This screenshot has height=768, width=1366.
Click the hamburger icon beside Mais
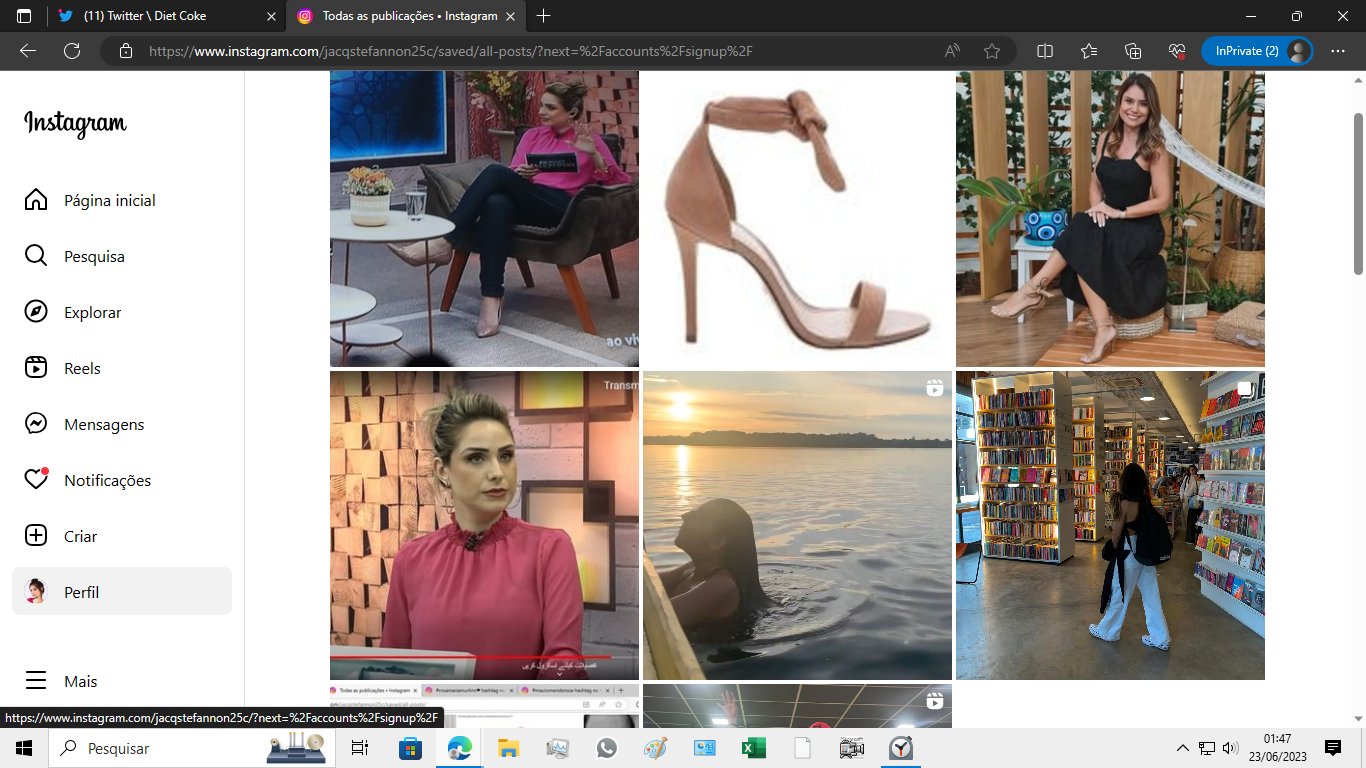click(36, 681)
